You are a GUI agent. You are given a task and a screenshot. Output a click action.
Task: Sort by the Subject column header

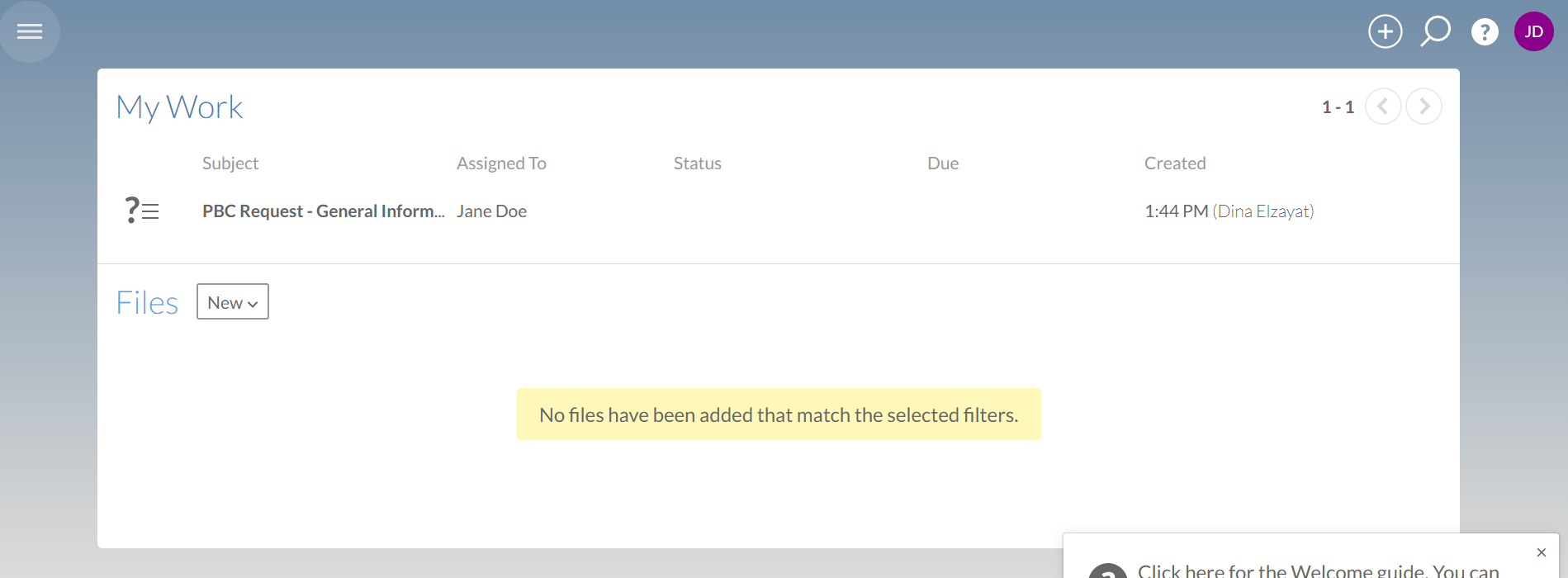pos(230,163)
